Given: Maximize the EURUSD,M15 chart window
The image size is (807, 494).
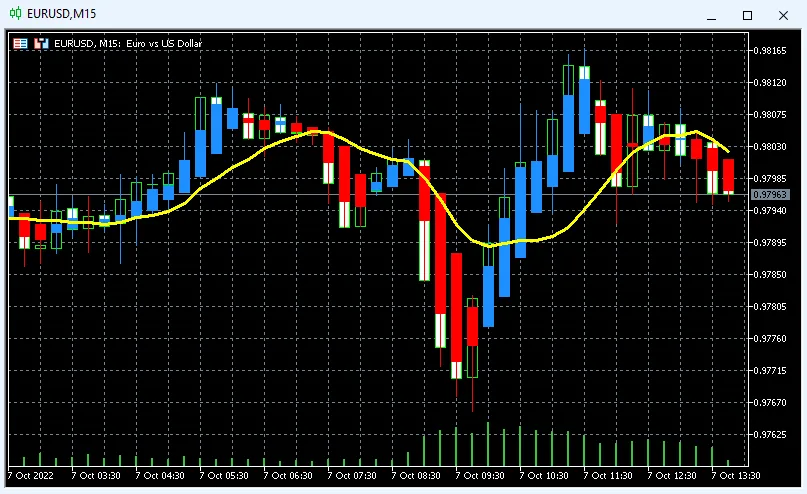Looking at the screenshot, I should coord(747,15).
